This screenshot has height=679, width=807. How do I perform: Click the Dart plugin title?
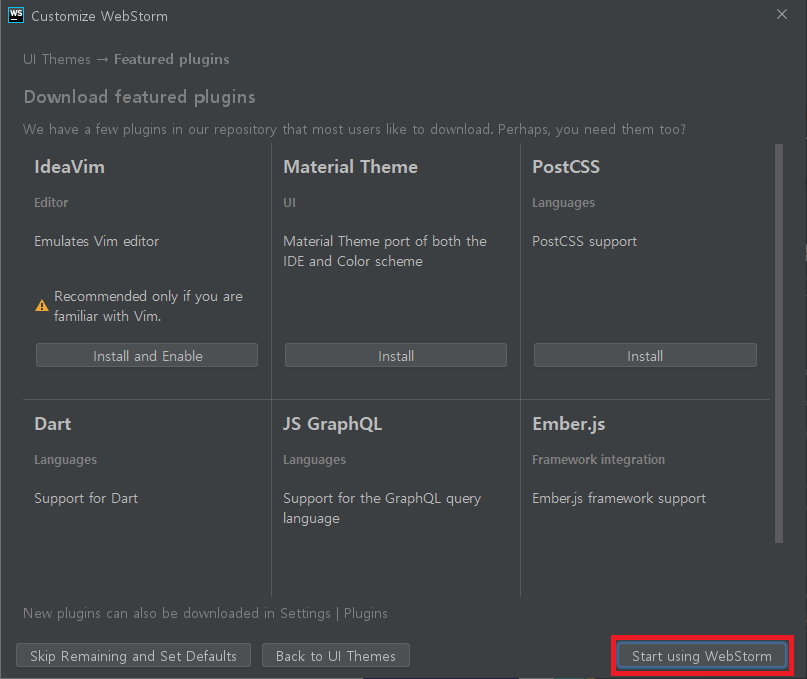point(52,424)
